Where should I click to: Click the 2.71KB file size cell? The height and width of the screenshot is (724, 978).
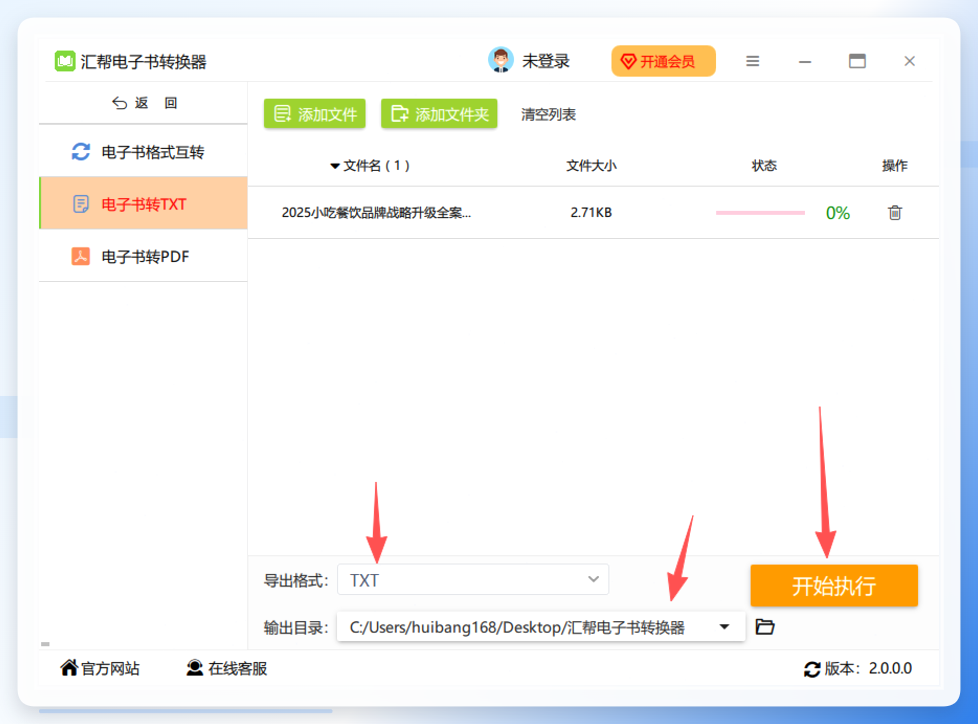pos(591,213)
